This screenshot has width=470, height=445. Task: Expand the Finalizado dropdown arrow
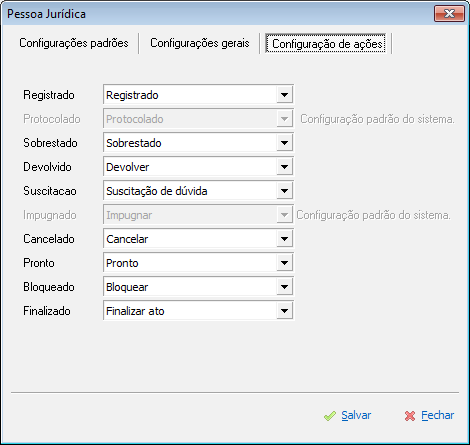284,311
